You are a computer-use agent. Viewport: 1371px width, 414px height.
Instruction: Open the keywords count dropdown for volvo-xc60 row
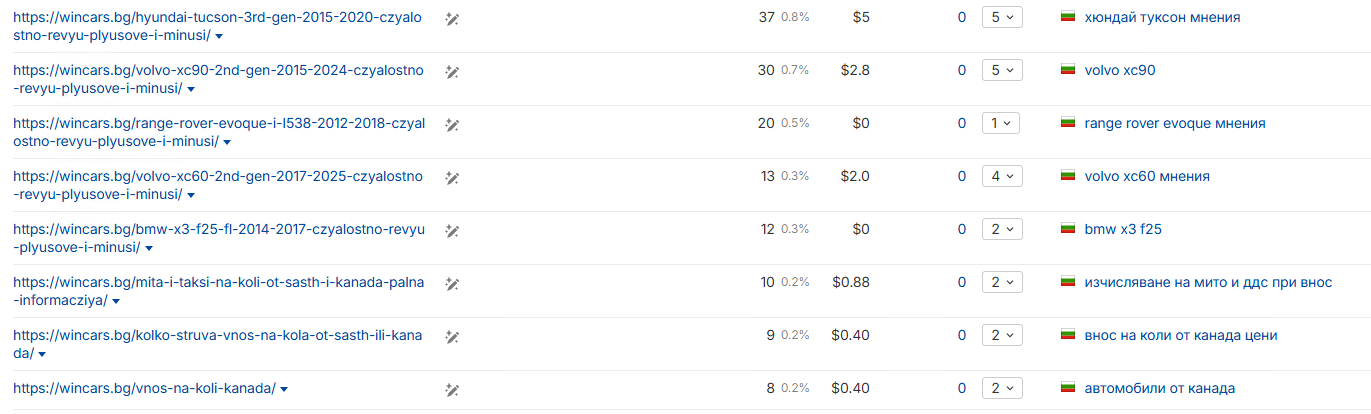click(x=1002, y=177)
